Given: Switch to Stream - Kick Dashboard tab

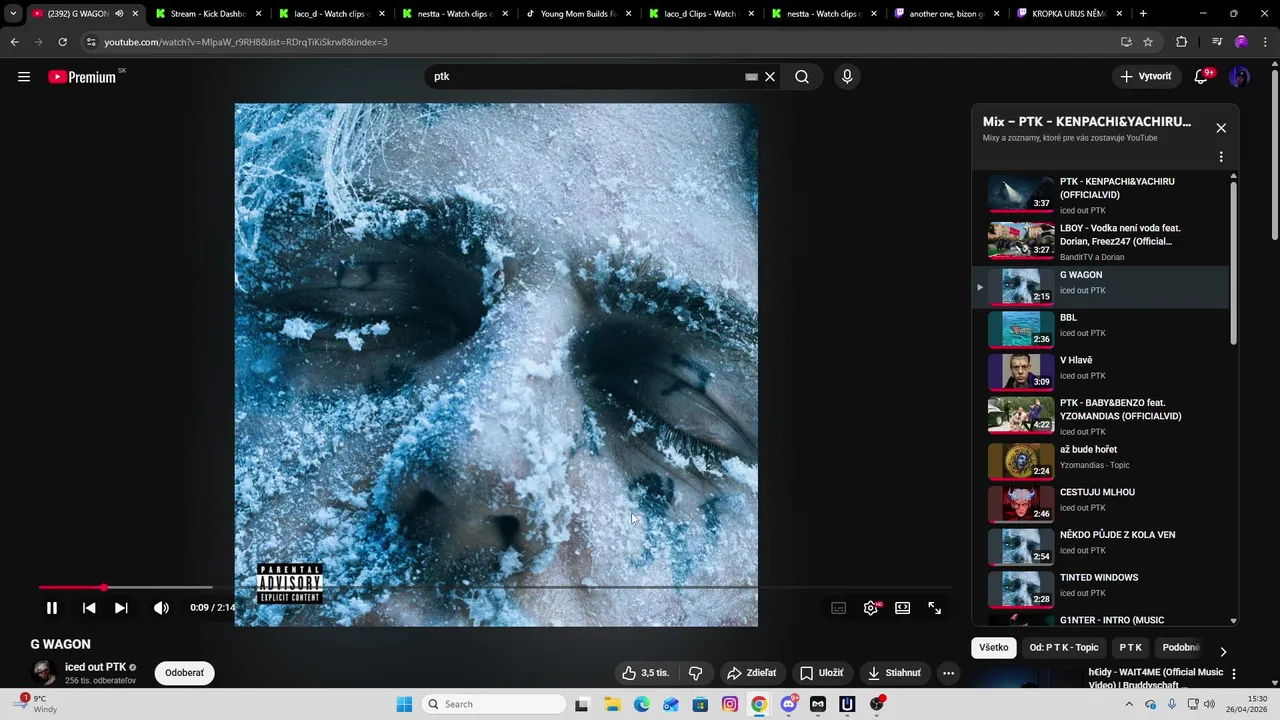Looking at the screenshot, I should (207, 14).
